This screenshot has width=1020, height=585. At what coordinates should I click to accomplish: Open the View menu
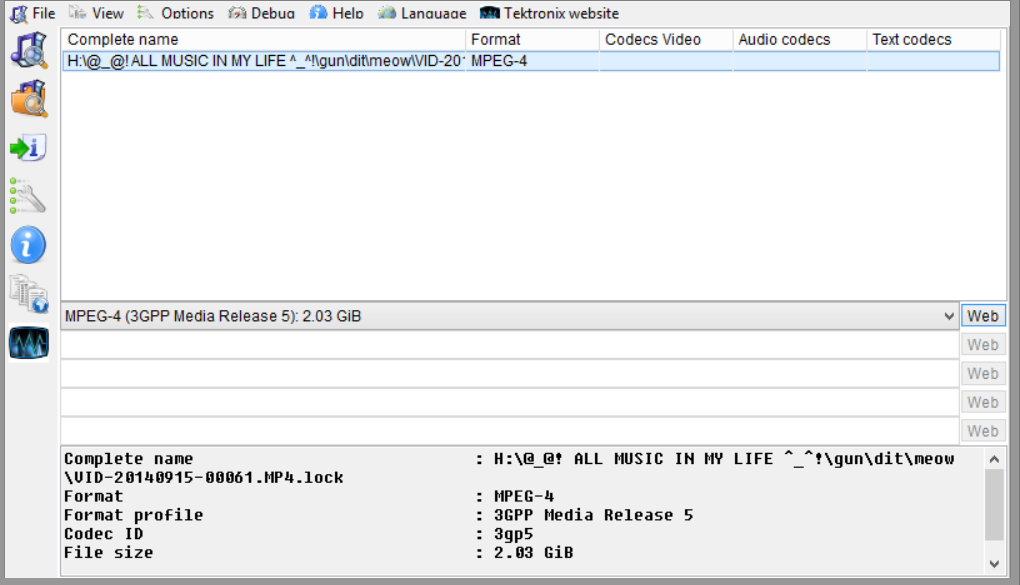click(x=97, y=13)
